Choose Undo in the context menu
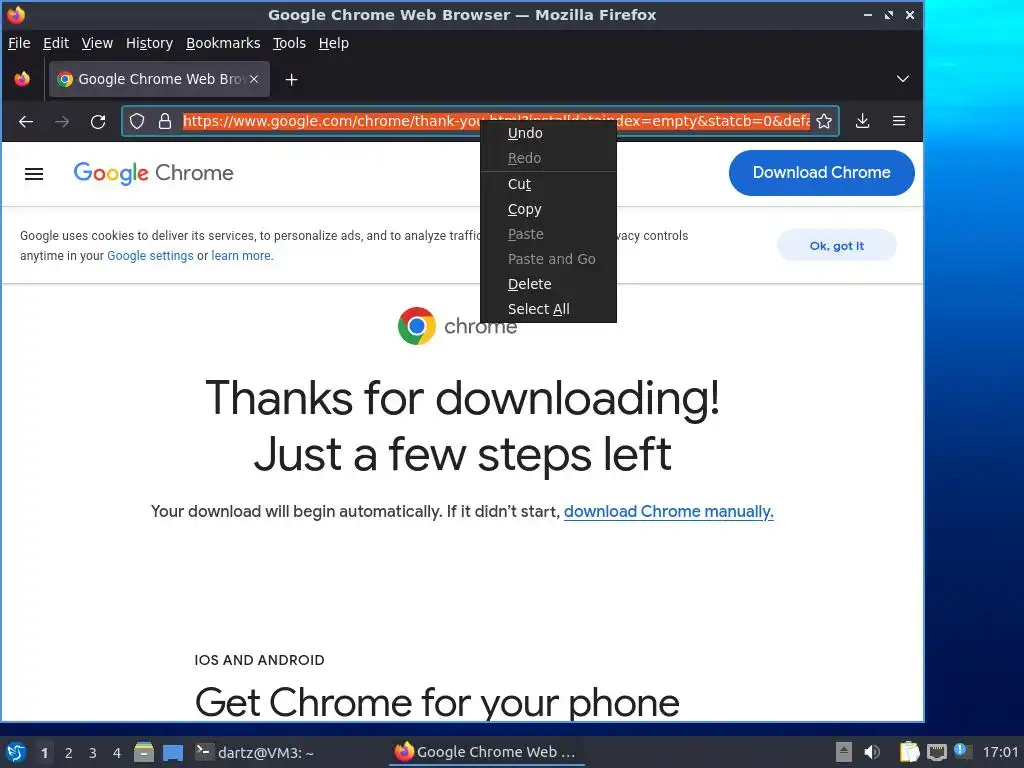The image size is (1024, 768). 549,133
